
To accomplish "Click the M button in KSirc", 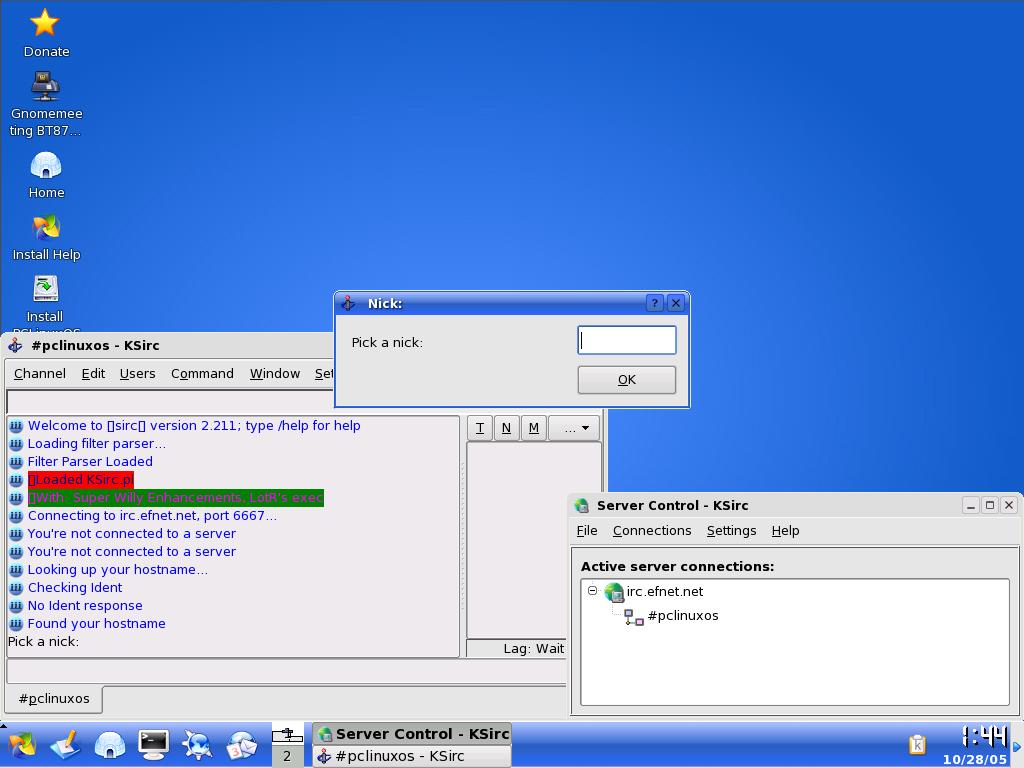I will point(534,428).
